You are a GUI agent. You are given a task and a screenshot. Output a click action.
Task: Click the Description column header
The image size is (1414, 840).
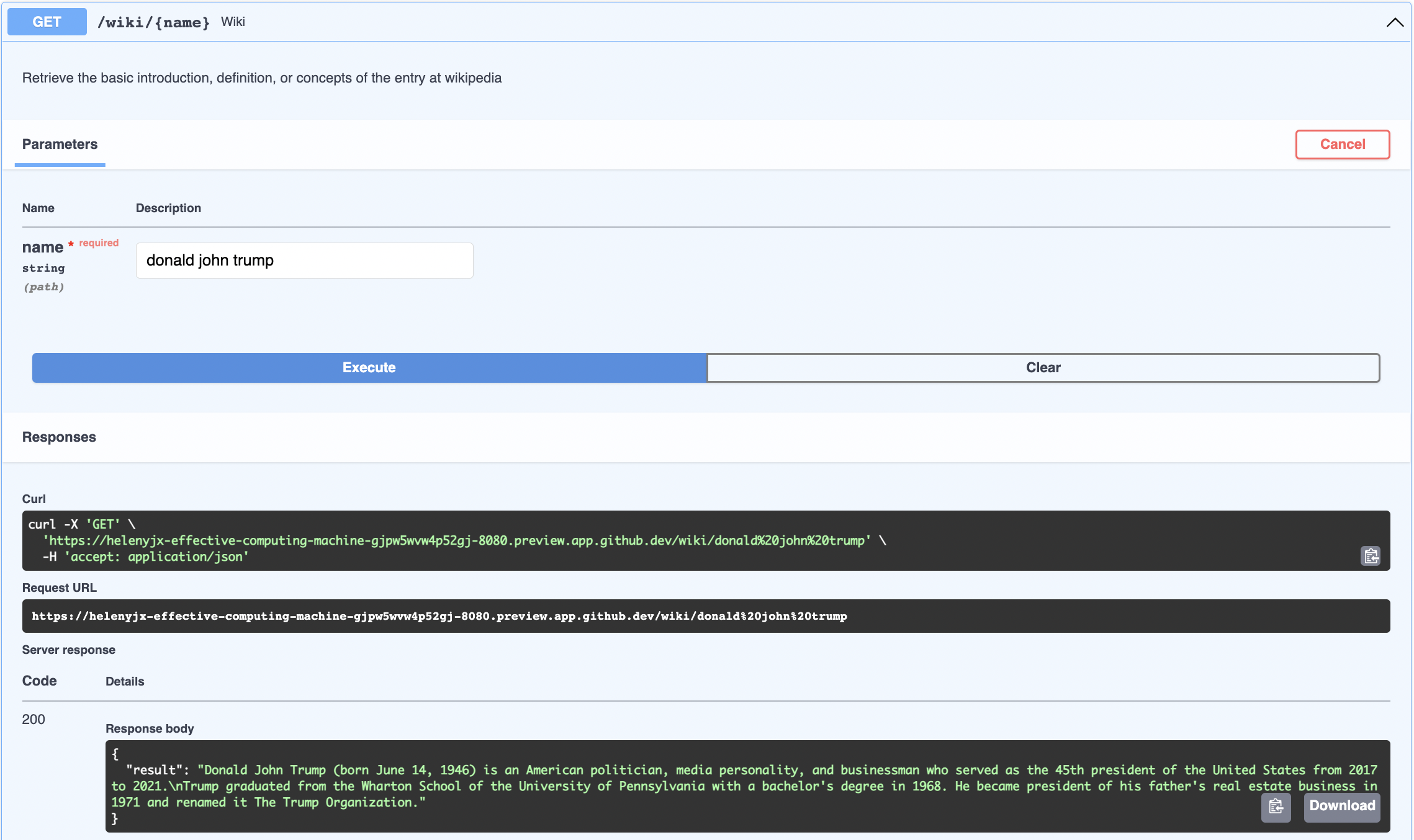coord(168,208)
